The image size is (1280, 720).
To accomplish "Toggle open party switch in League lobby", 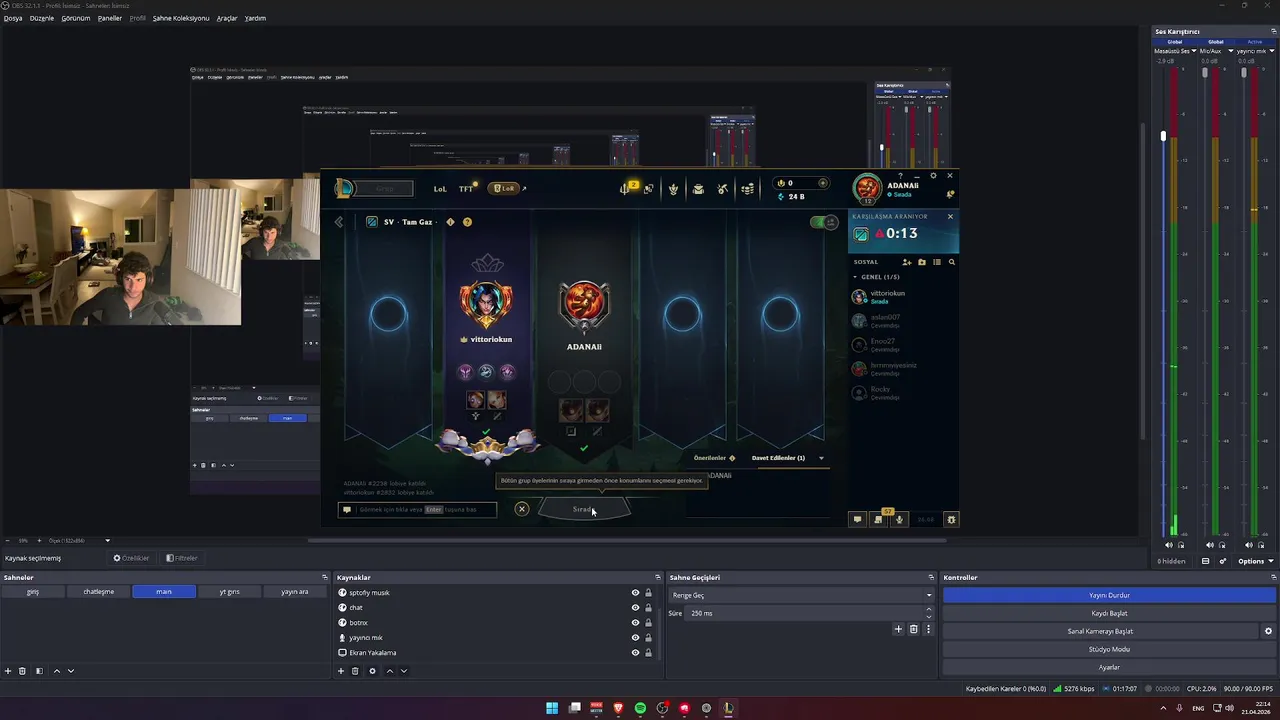I will [x=824, y=222].
